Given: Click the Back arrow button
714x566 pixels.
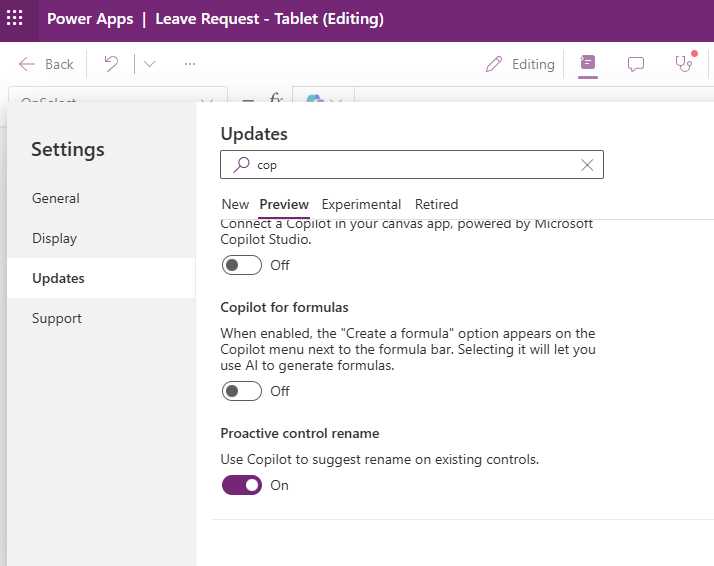Looking at the screenshot, I should tap(46, 64).
